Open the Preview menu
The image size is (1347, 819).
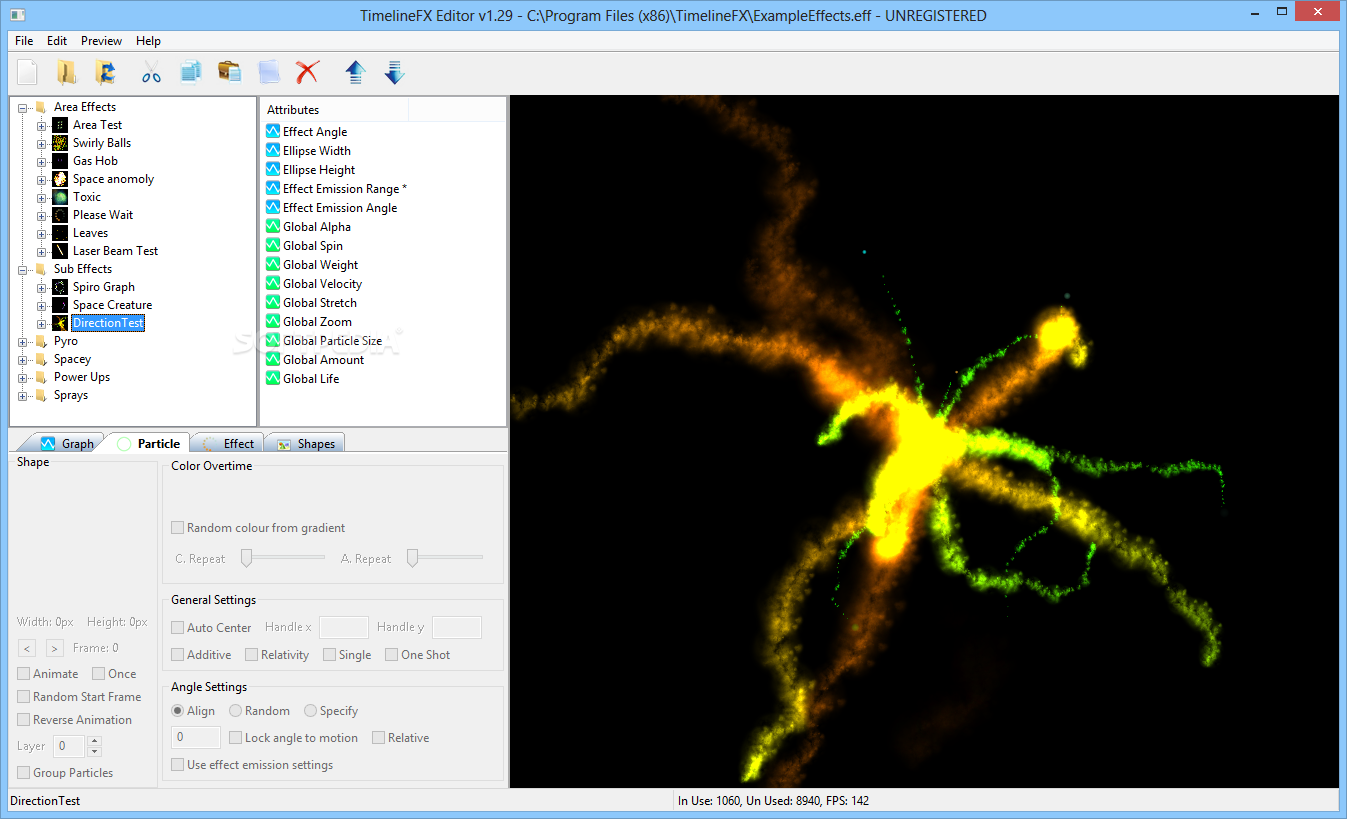tap(101, 41)
